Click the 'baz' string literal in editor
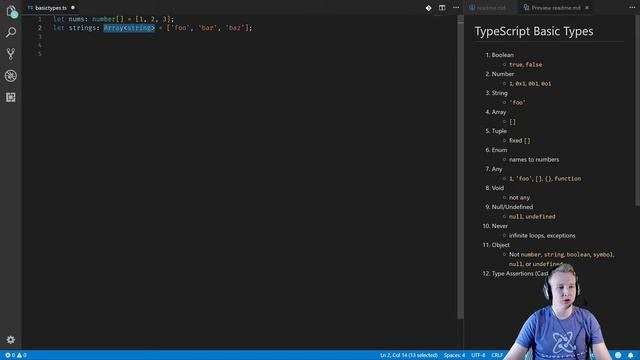640x360 pixels. pyautogui.click(x=235, y=28)
